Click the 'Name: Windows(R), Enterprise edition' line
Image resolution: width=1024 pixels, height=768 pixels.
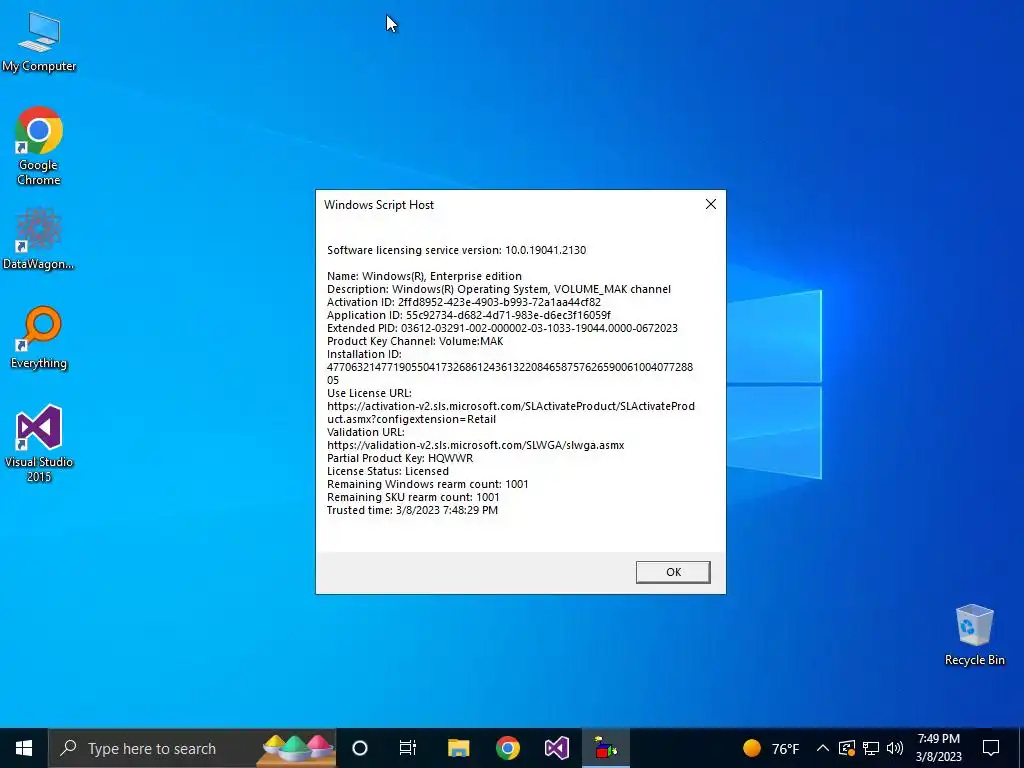pos(424,276)
